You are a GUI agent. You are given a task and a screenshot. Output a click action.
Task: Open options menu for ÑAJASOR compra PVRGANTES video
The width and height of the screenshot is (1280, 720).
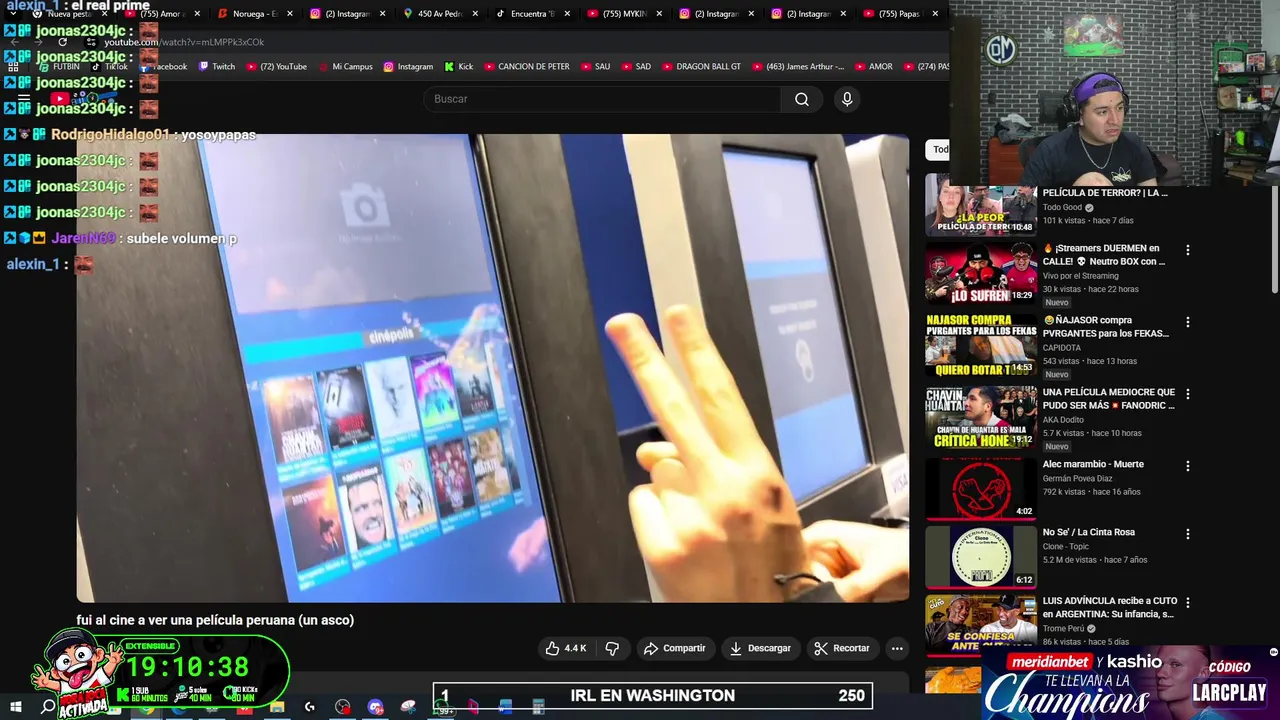1188,322
